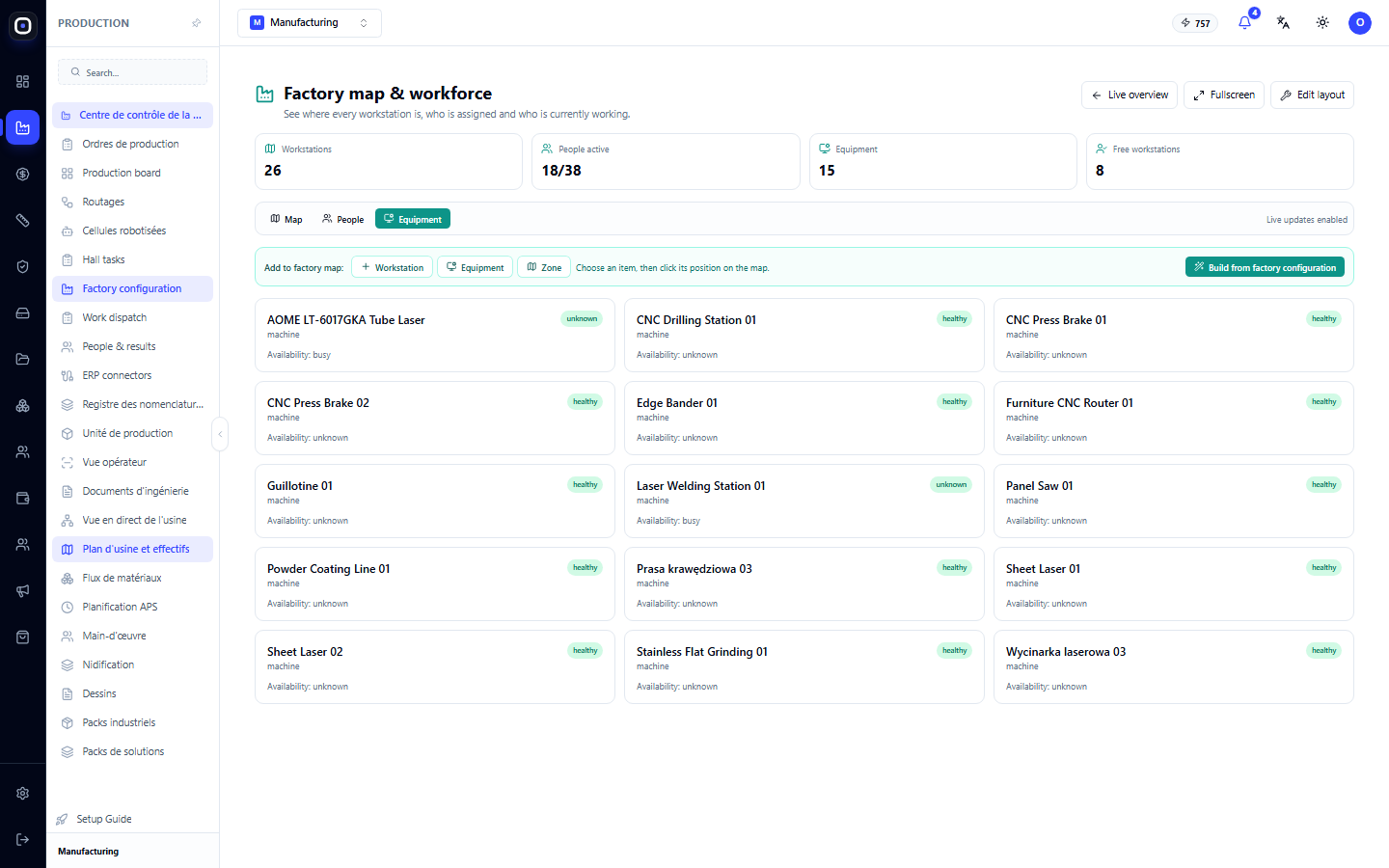
Task: Open ERP connectors in the sidebar
Action: point(133,375)
